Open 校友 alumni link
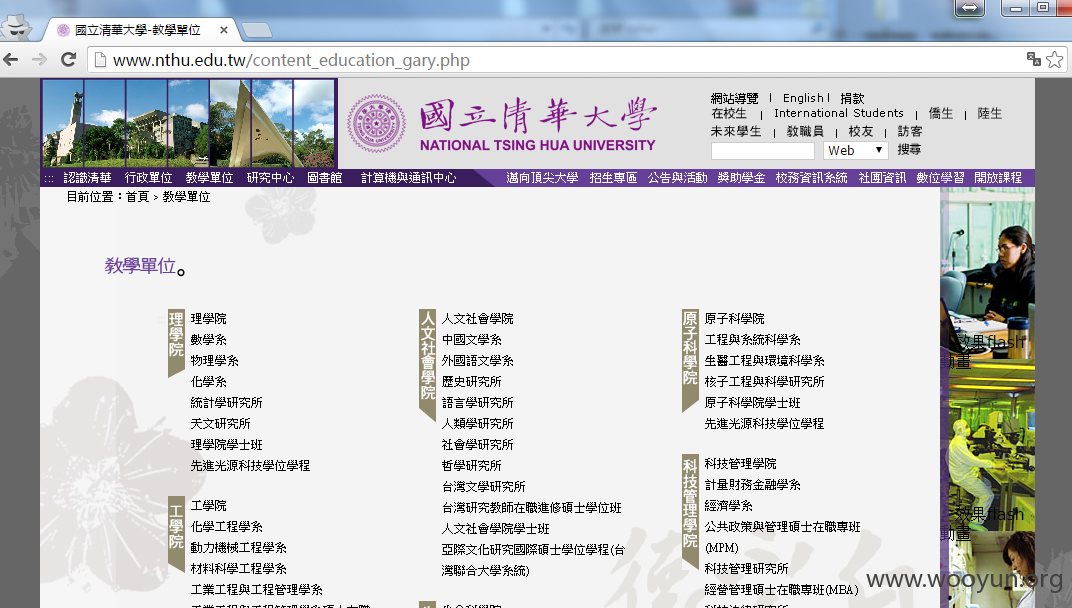The width and height of the screenshot is (1072, 608). [x=861, y=131]
